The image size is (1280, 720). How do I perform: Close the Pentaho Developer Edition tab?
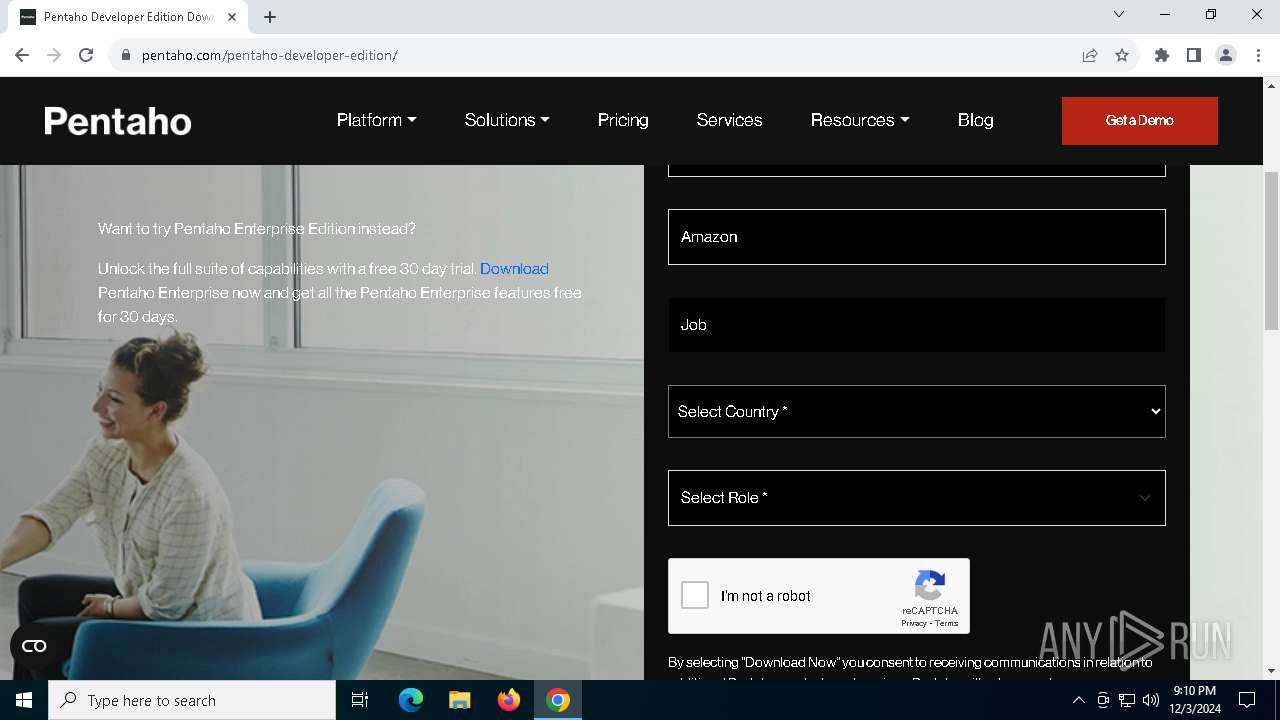click(x=231, y=17)
